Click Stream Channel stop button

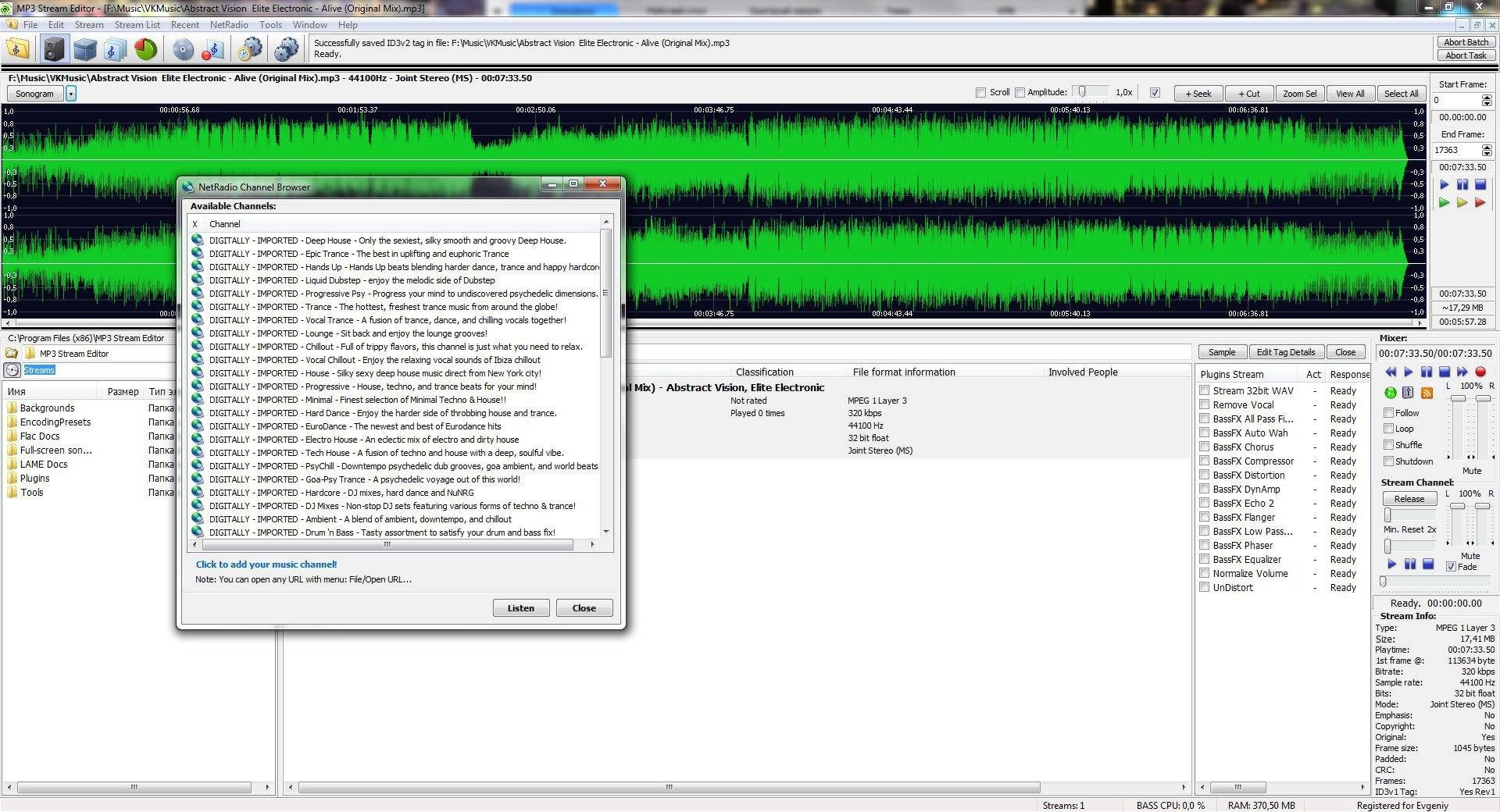pyautogui.click(x=1428, y=564)
